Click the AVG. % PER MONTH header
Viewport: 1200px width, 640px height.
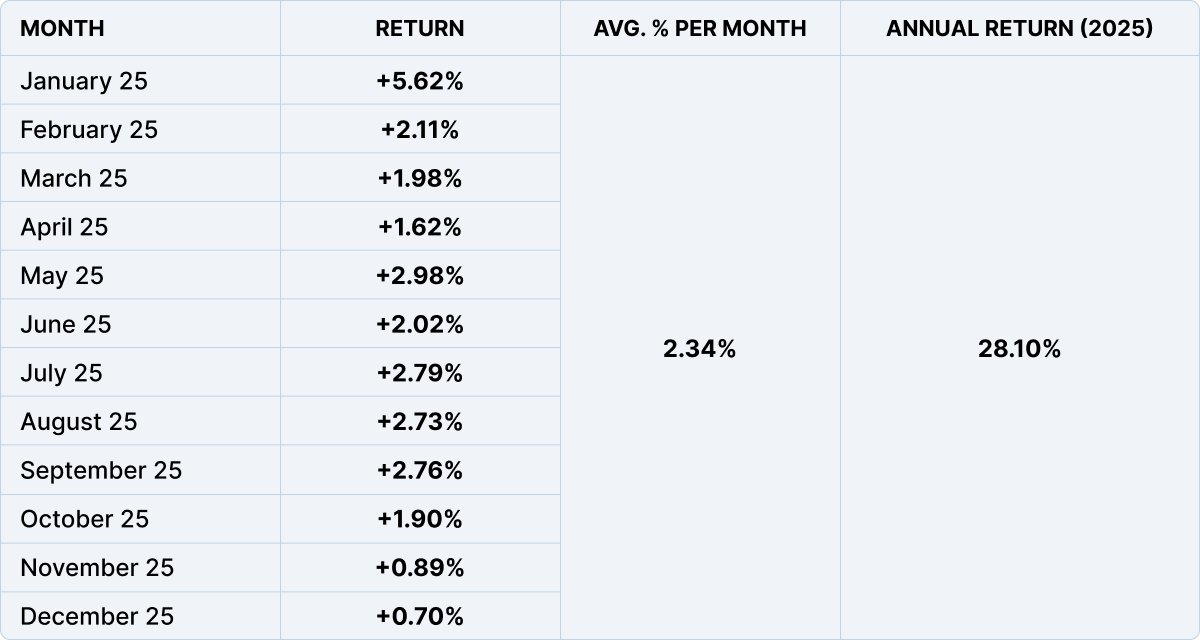[700, 28]
